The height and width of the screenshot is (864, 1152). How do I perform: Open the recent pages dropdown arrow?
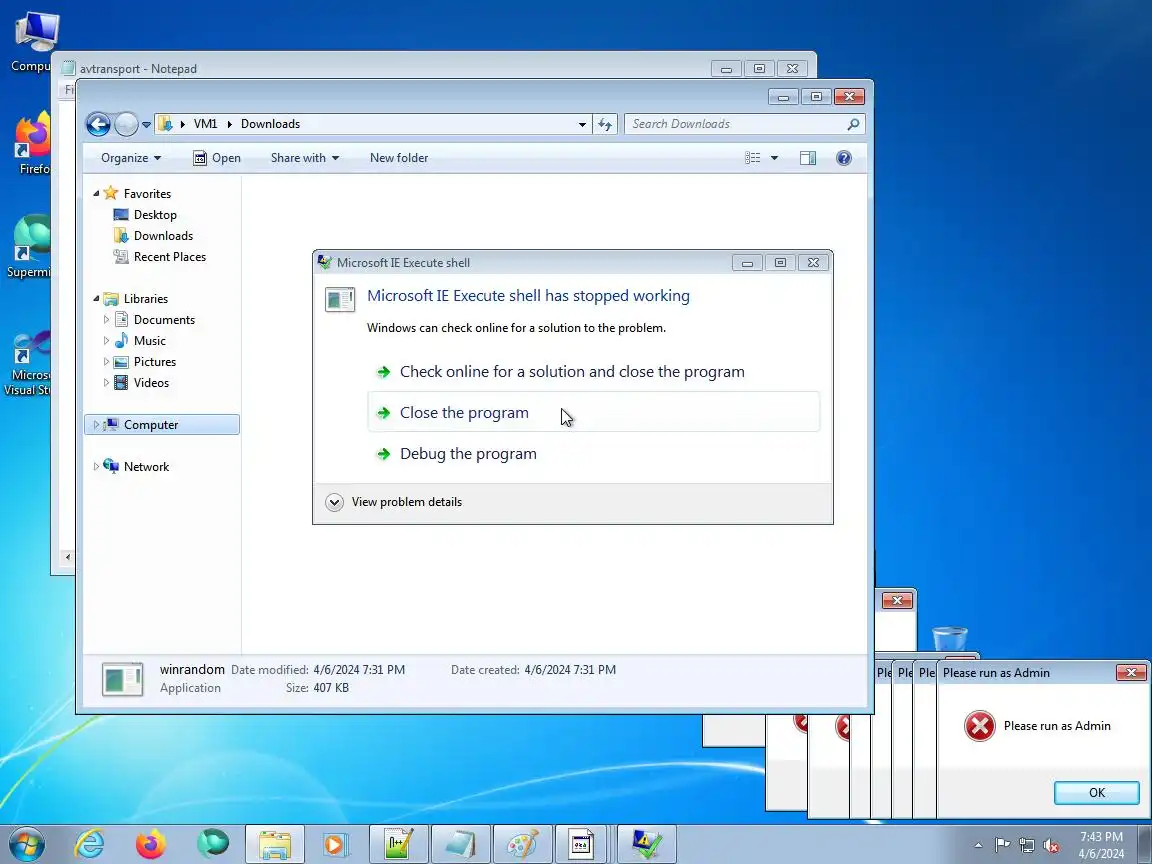tap(146, 125)
